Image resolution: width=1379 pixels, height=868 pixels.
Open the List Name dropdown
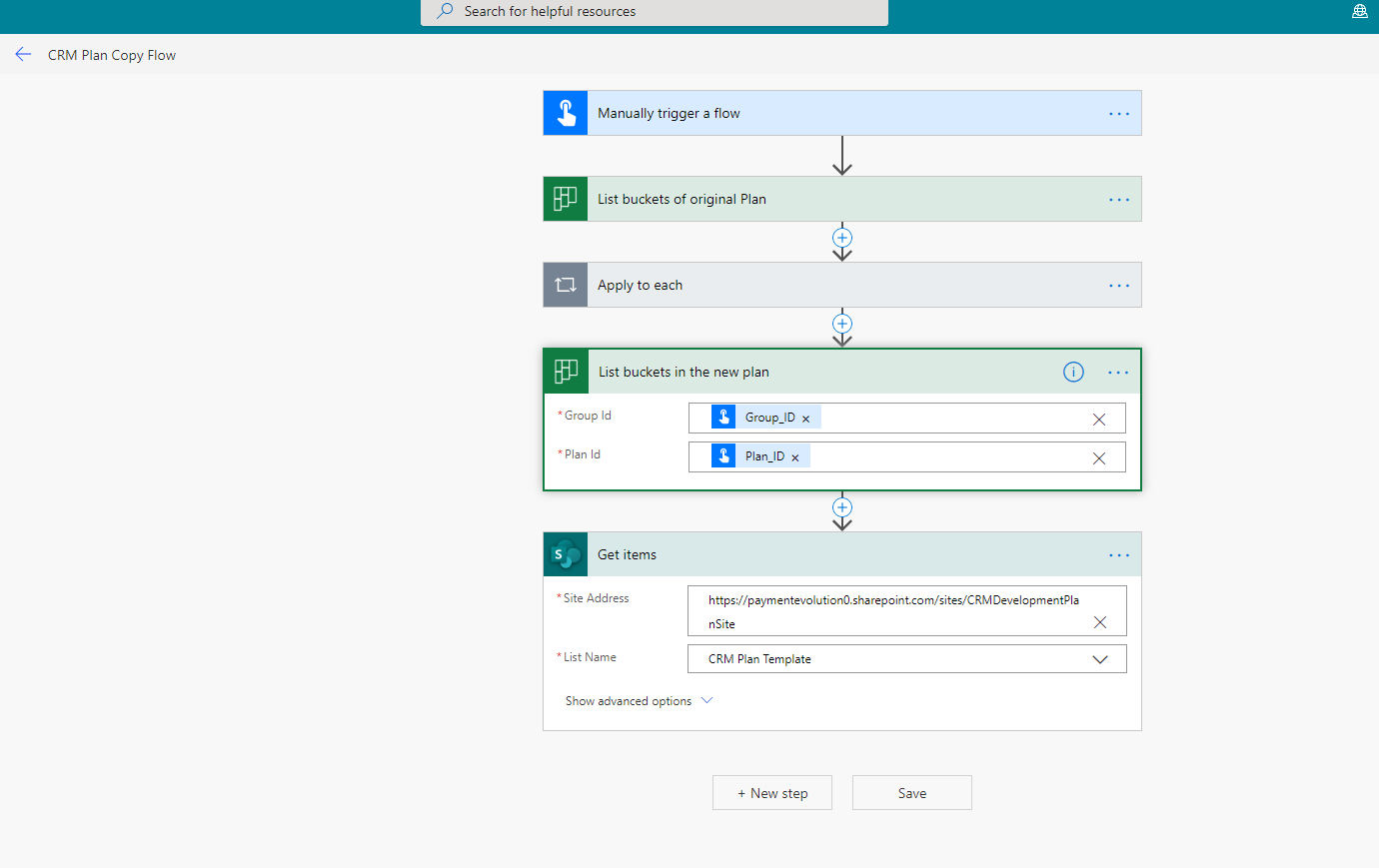pos(1099,659)
